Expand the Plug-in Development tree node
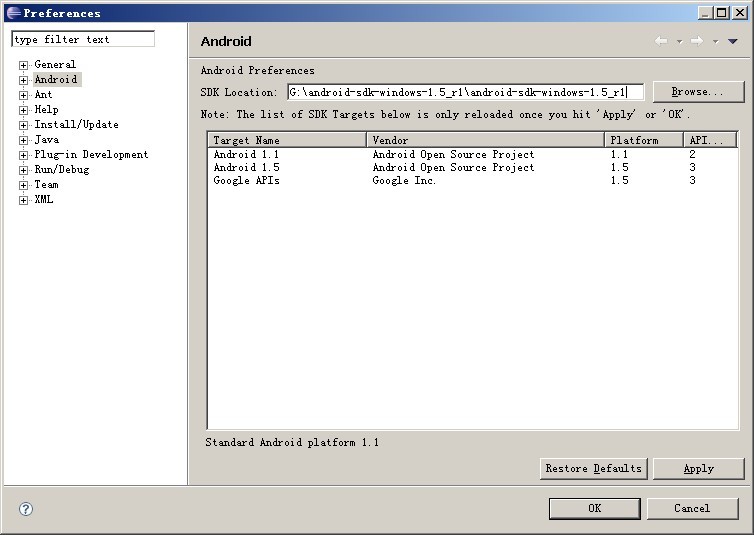 23,155
